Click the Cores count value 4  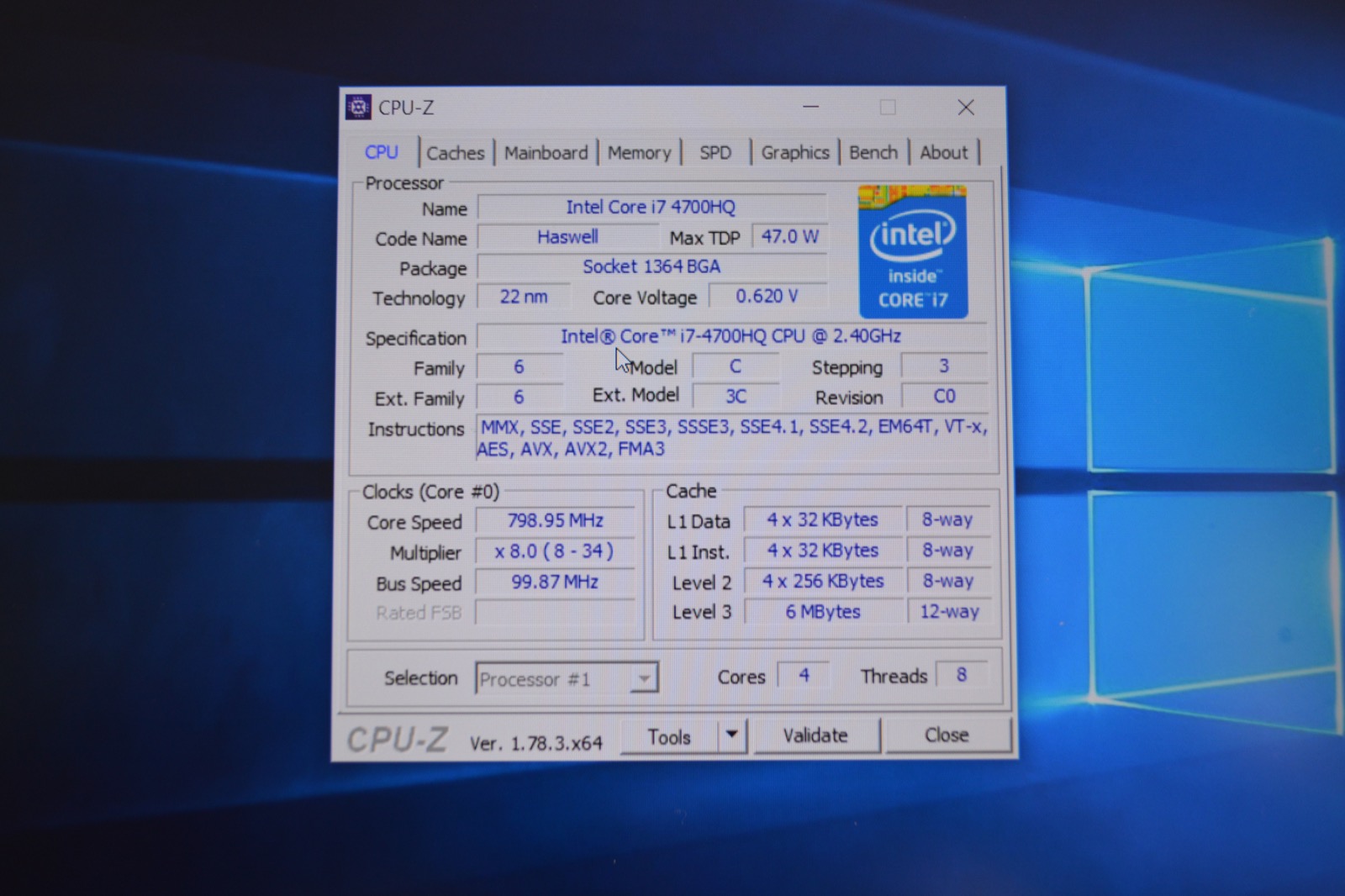(x=804, y=675)
